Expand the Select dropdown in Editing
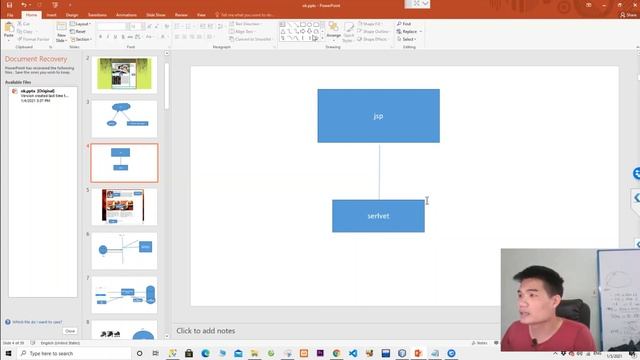Viewport: 640px width, 360px height. pyautogui.click(x=407, y=39)
